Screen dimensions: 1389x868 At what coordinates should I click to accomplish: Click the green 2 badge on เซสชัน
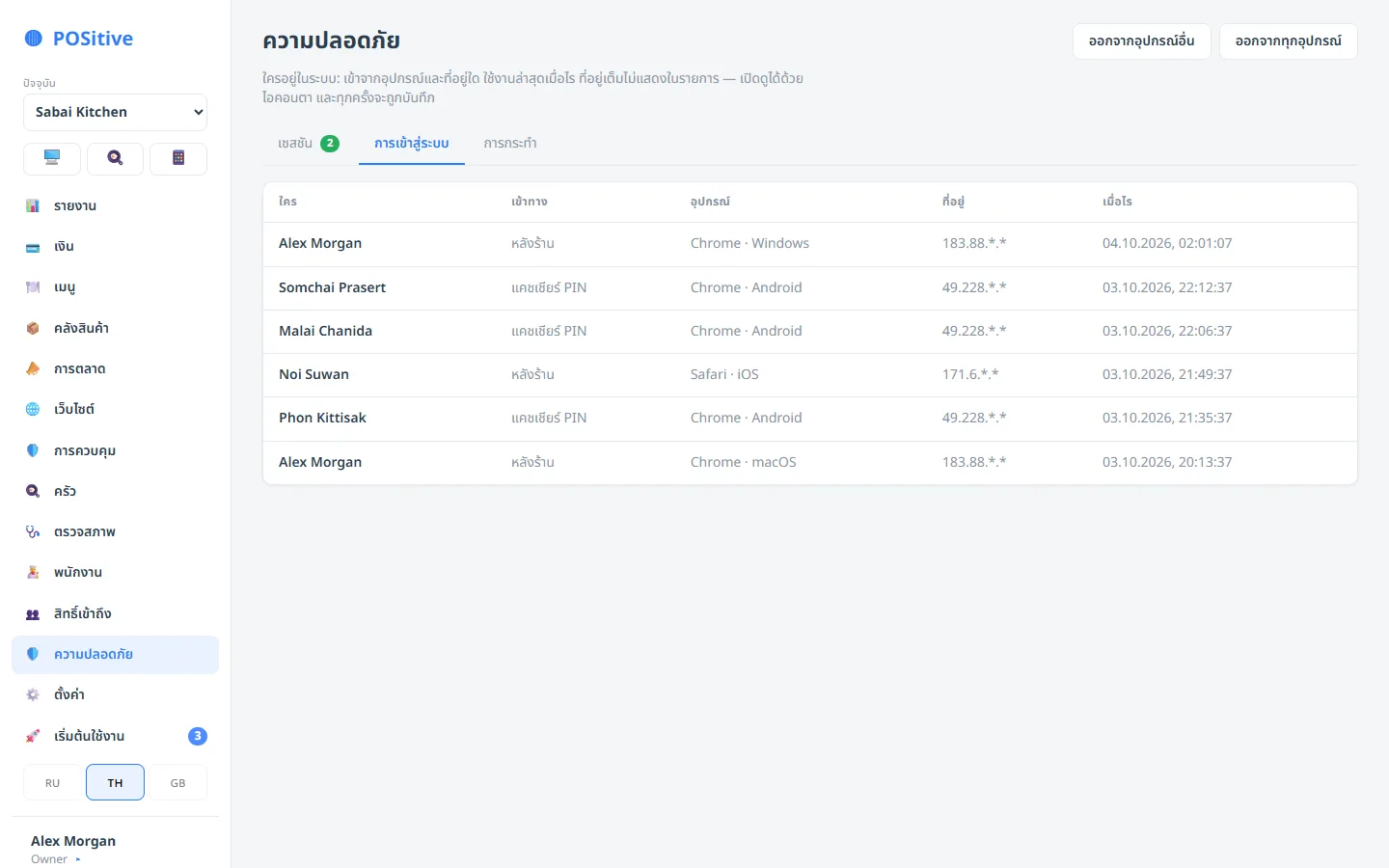330,143
